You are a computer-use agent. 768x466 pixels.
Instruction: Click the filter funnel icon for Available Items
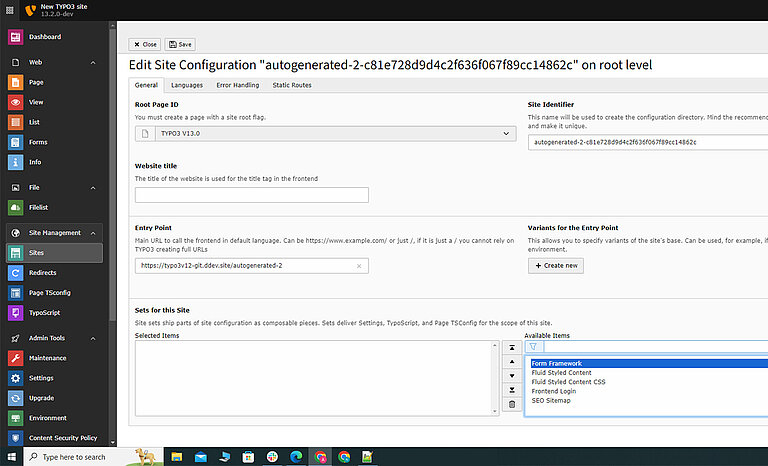click(x=533, y=347)
